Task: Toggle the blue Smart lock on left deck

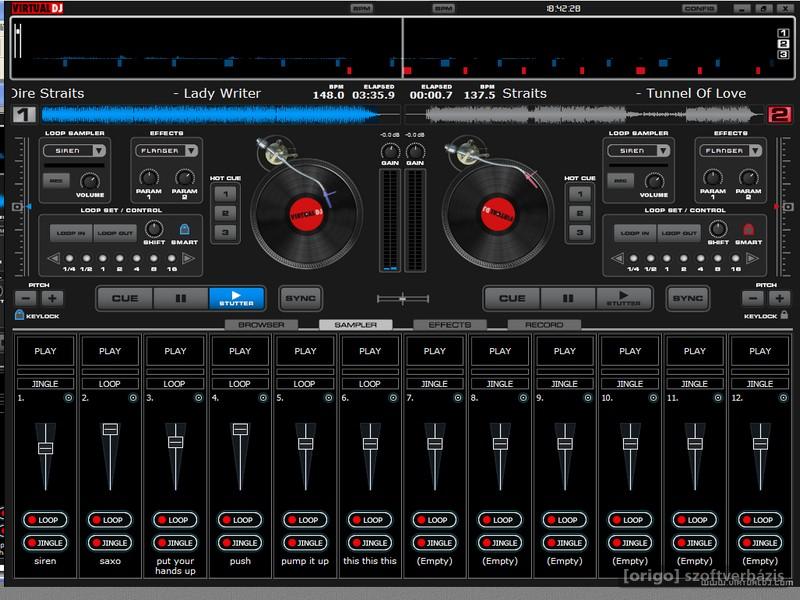Action: pyautogui.click(x=184, y=229)
